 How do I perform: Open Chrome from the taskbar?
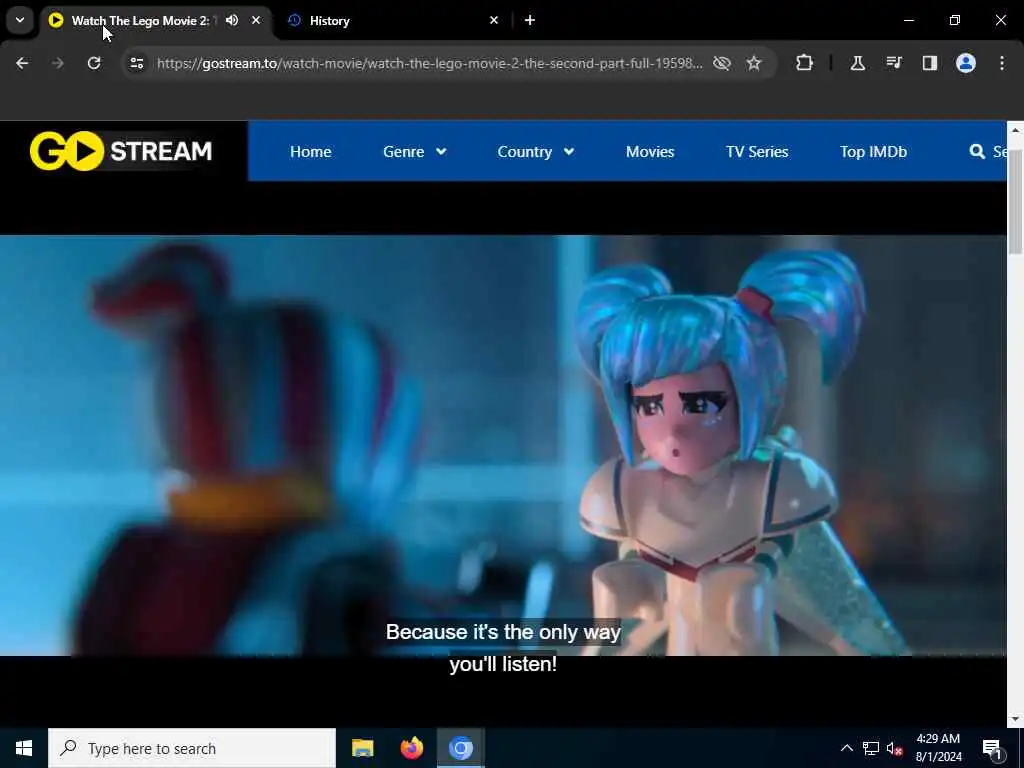coord(460,748)
